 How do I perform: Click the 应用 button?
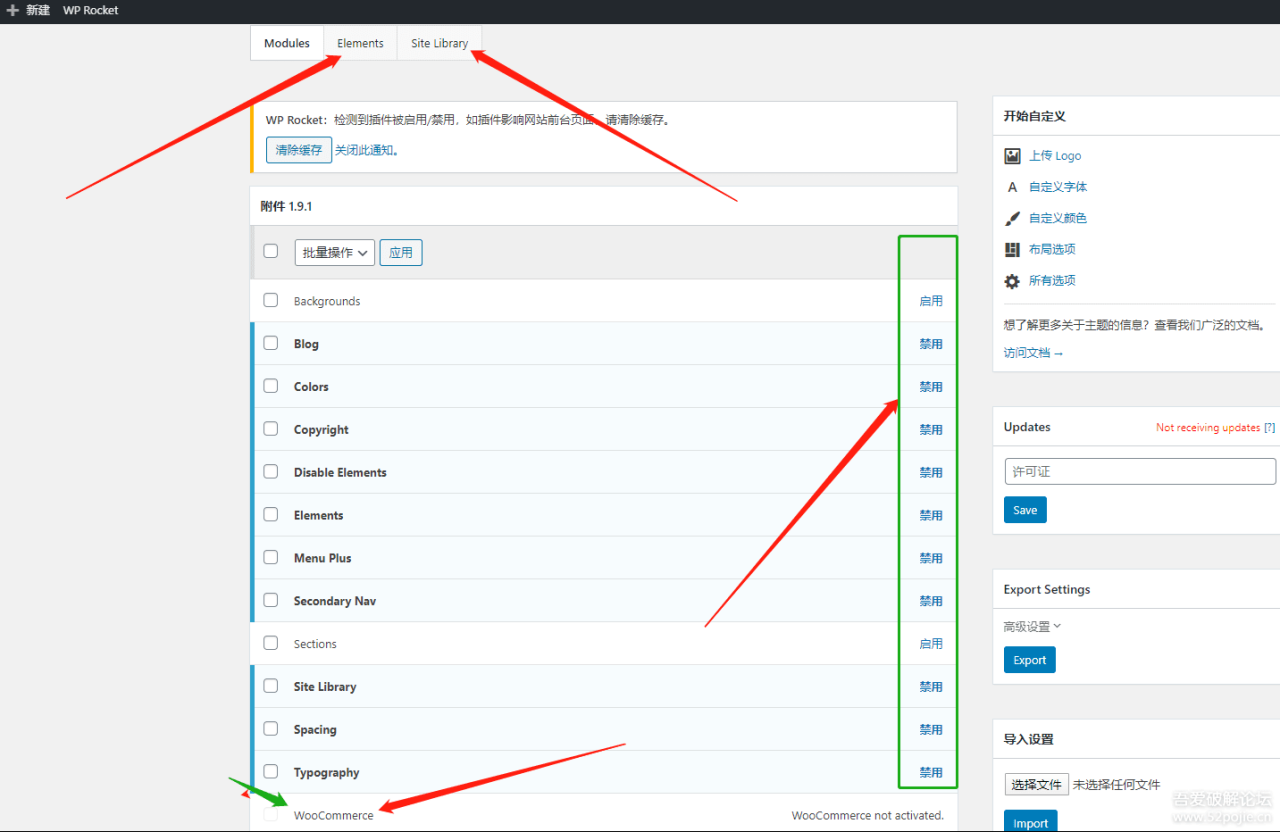(x=401, y=253)
